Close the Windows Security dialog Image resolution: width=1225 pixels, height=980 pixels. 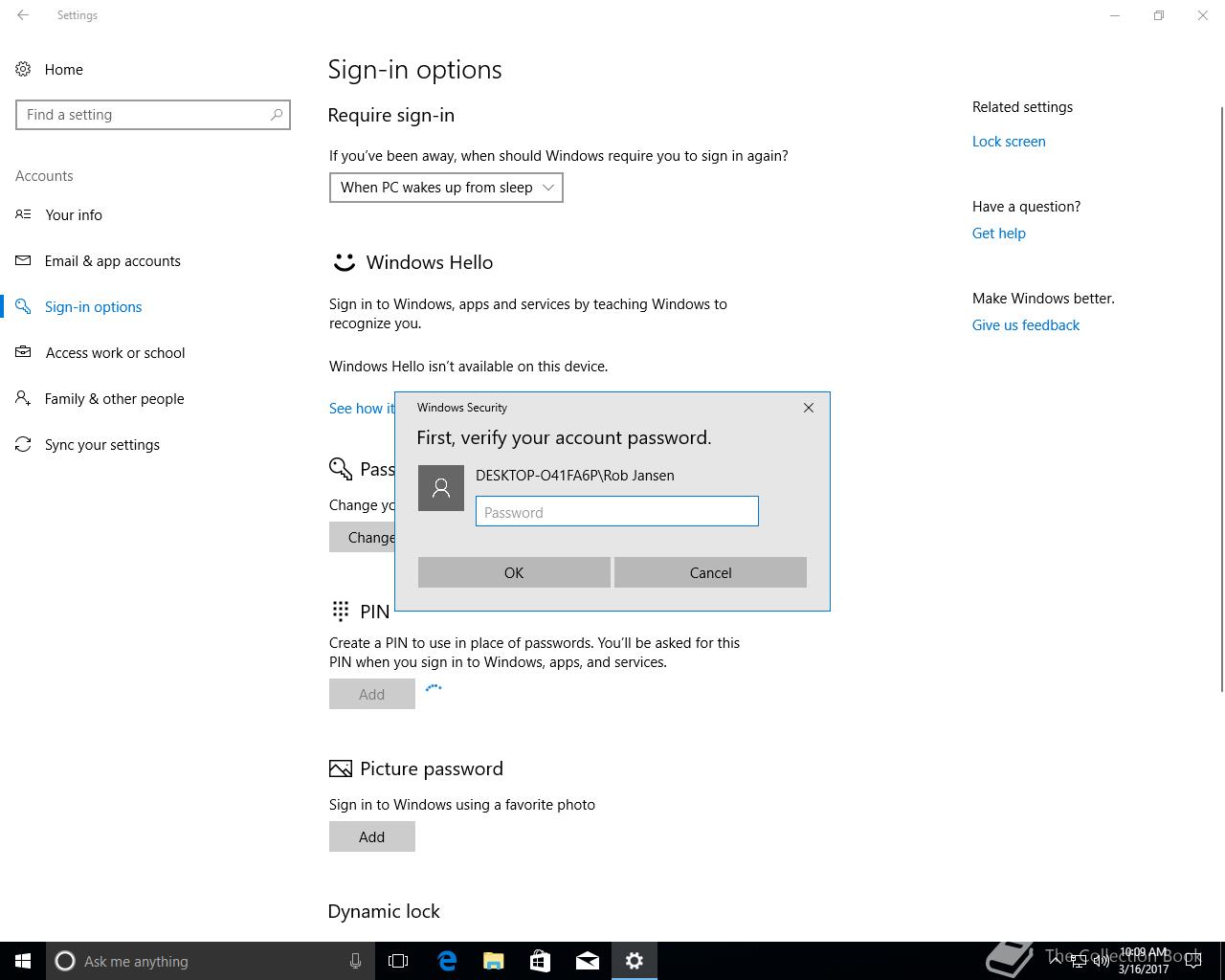[x=809, y=408]
